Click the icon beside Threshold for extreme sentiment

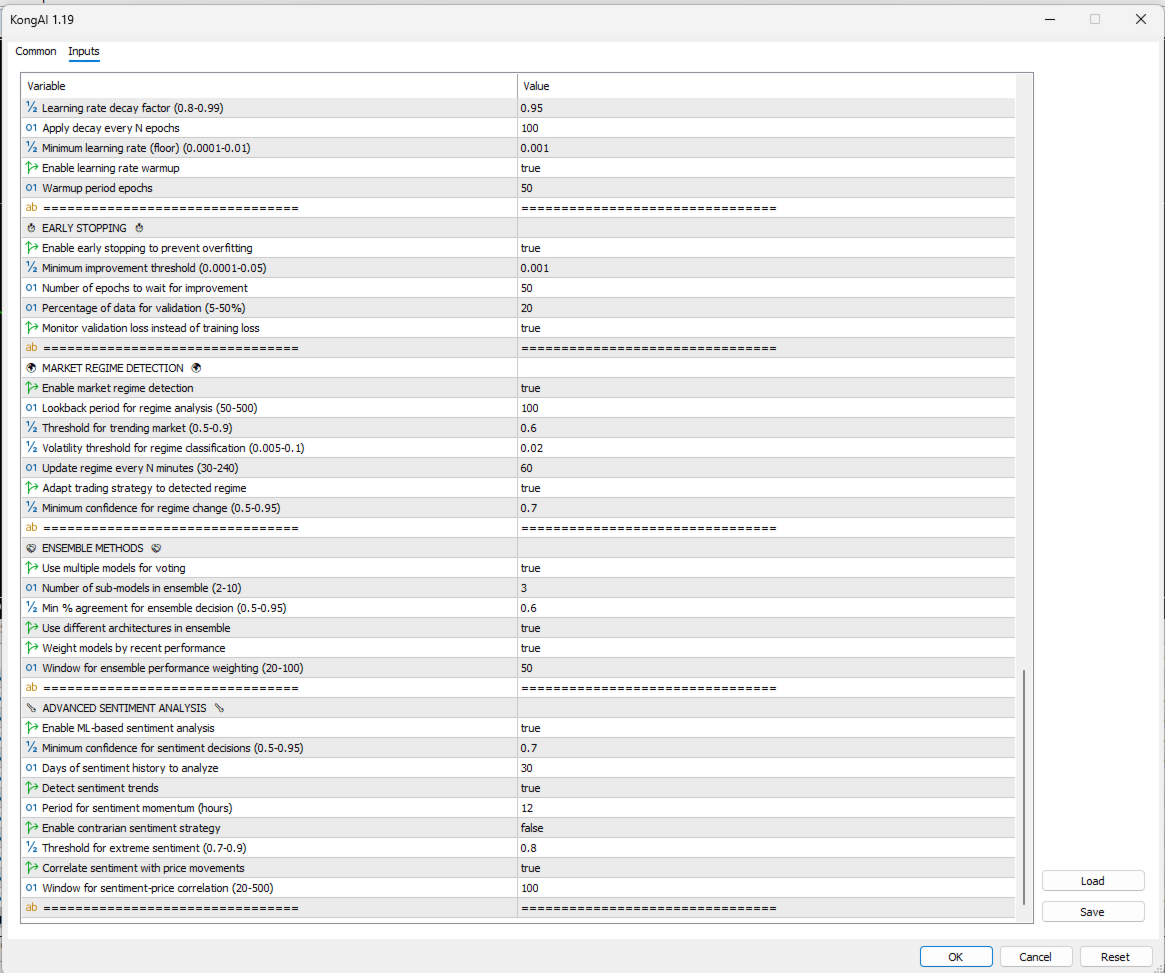click(x=31, y=848)
